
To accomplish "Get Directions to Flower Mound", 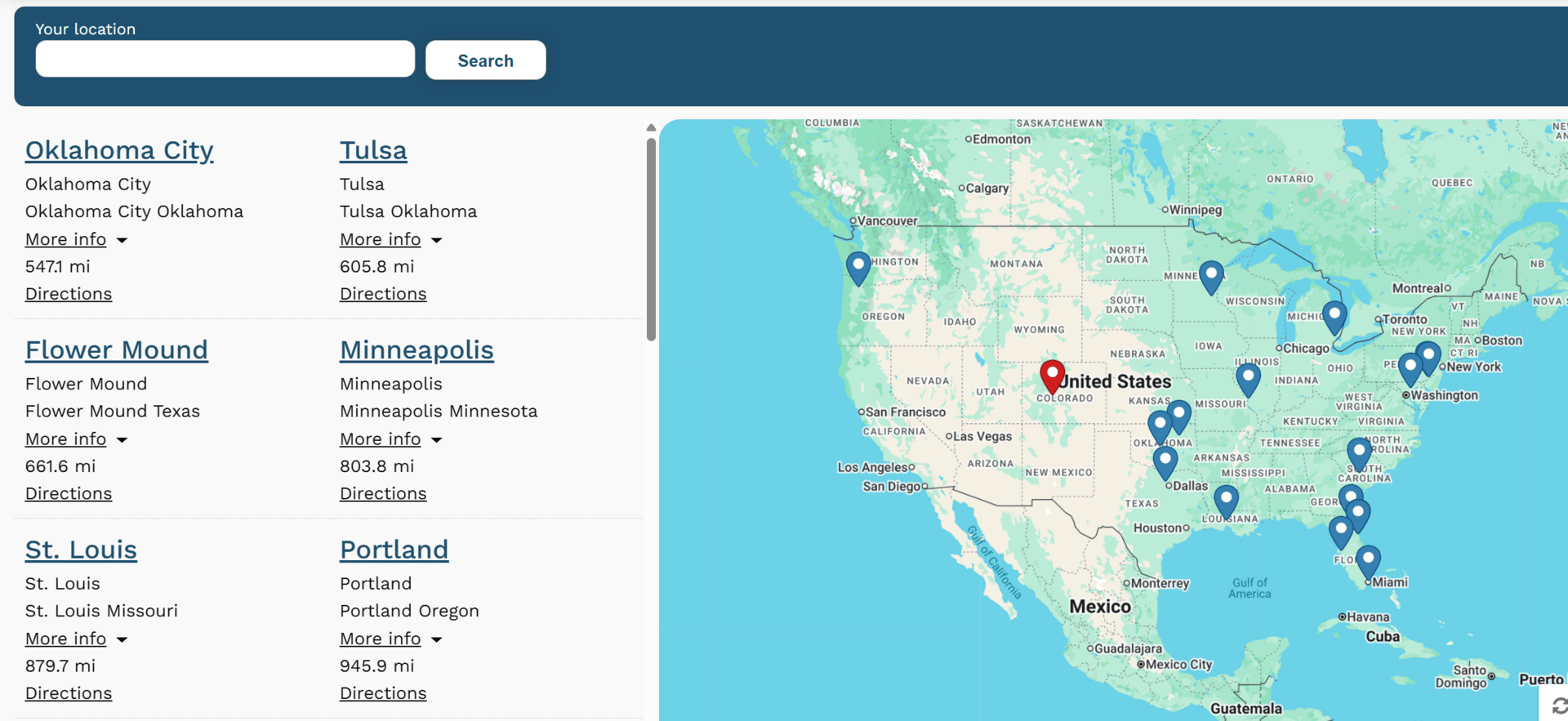I will tap(69, 493).
